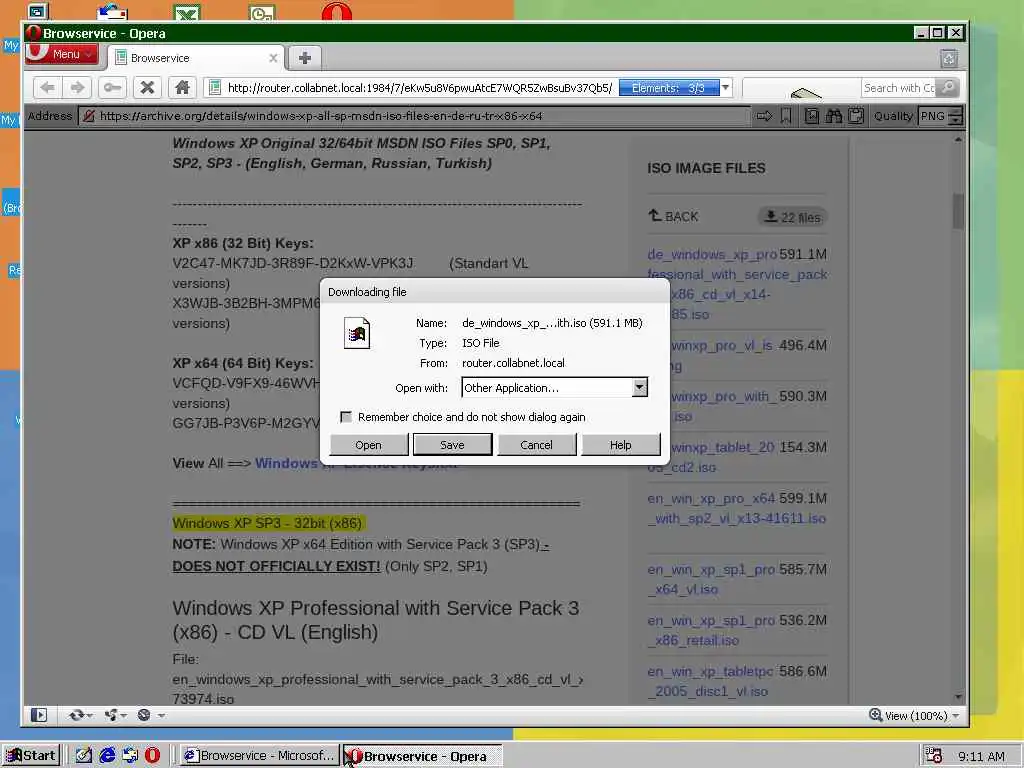Open the closed tabs trash icon
Image resolution: width=1024 pixels, height=768 pixels.
(x=949, y=59)
